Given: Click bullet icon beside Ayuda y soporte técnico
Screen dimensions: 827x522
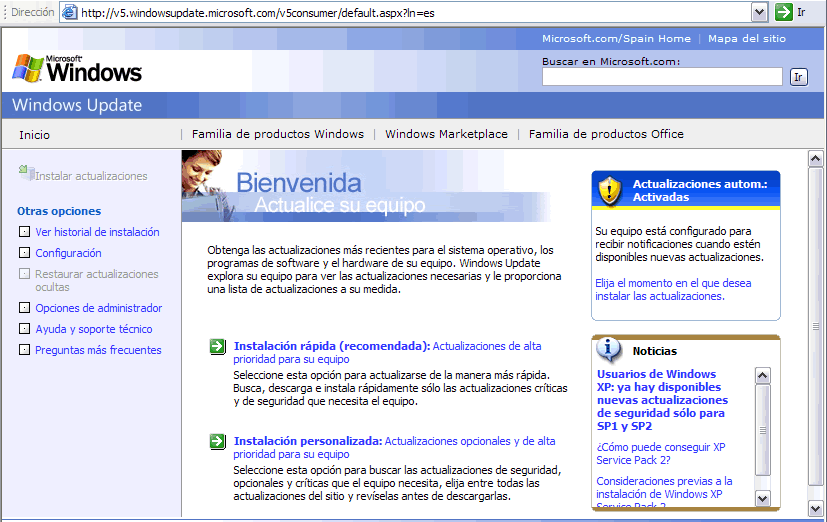Looking at the screenshot, I should coord(24,328).
